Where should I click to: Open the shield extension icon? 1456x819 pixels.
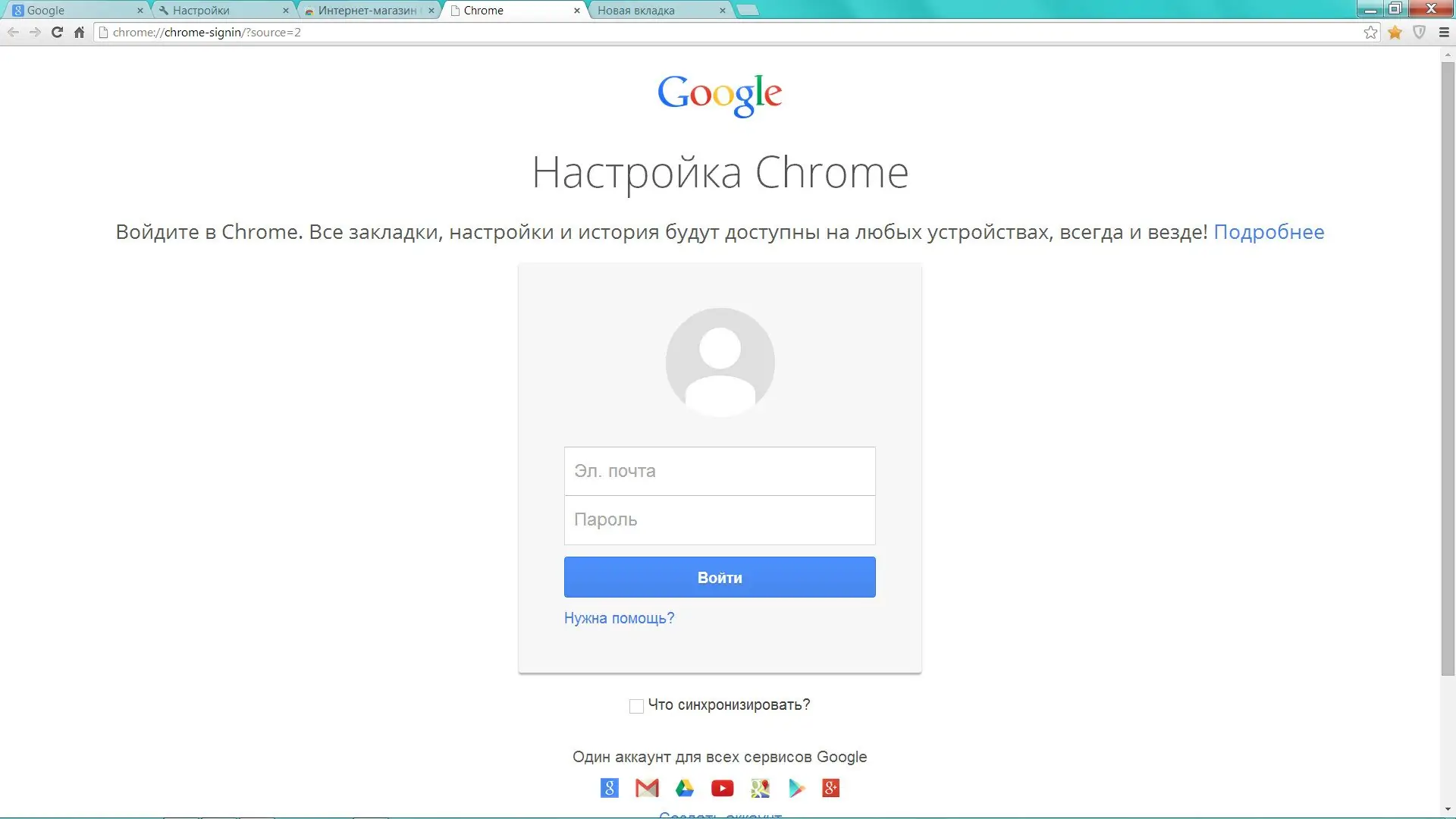tap(1420, 32)
